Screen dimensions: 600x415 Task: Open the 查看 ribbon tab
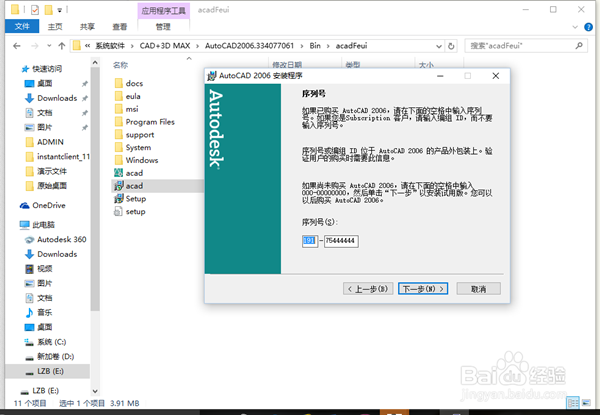coord(120,26)
